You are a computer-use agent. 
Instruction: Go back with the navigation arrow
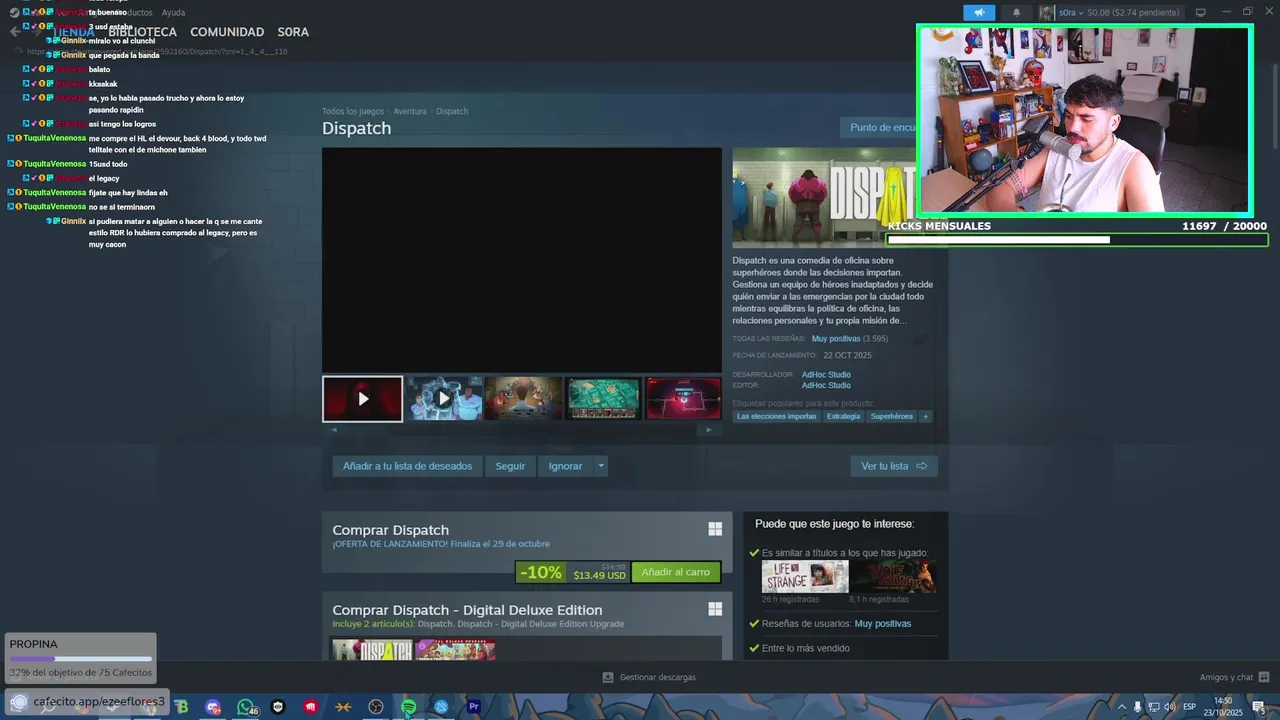click(14, 32)
